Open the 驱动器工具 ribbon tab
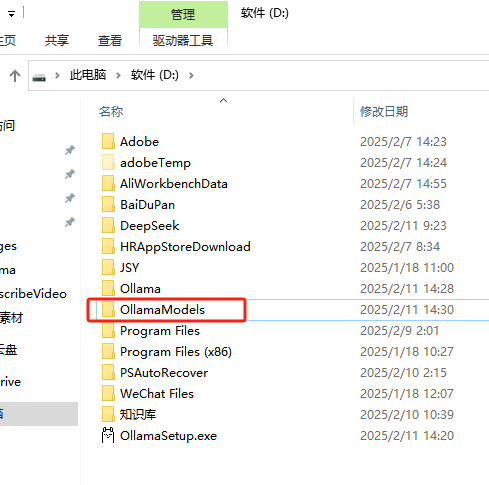The height and width of the screenshot is (485, 489). point(183,40)
